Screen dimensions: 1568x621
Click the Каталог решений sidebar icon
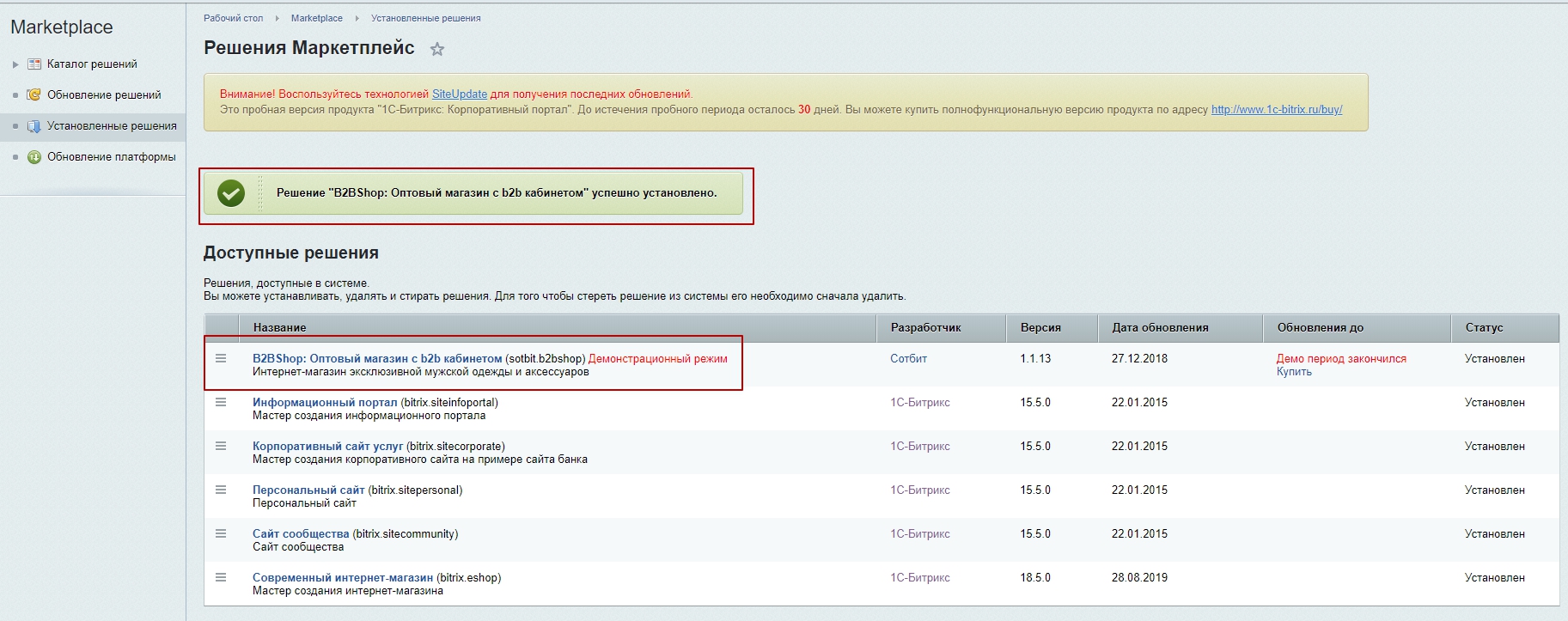point(34,64)
